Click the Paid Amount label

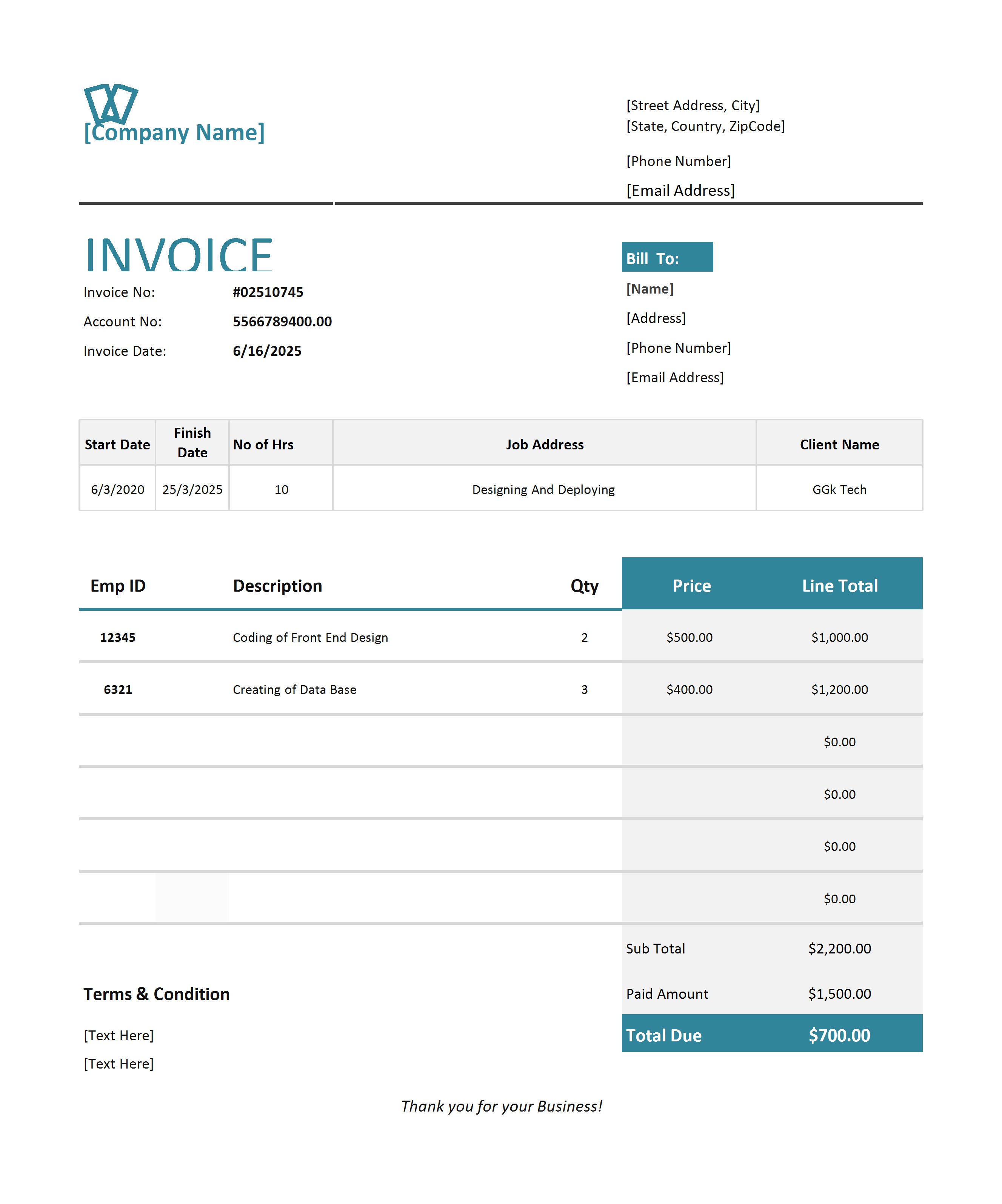[667, 994]
